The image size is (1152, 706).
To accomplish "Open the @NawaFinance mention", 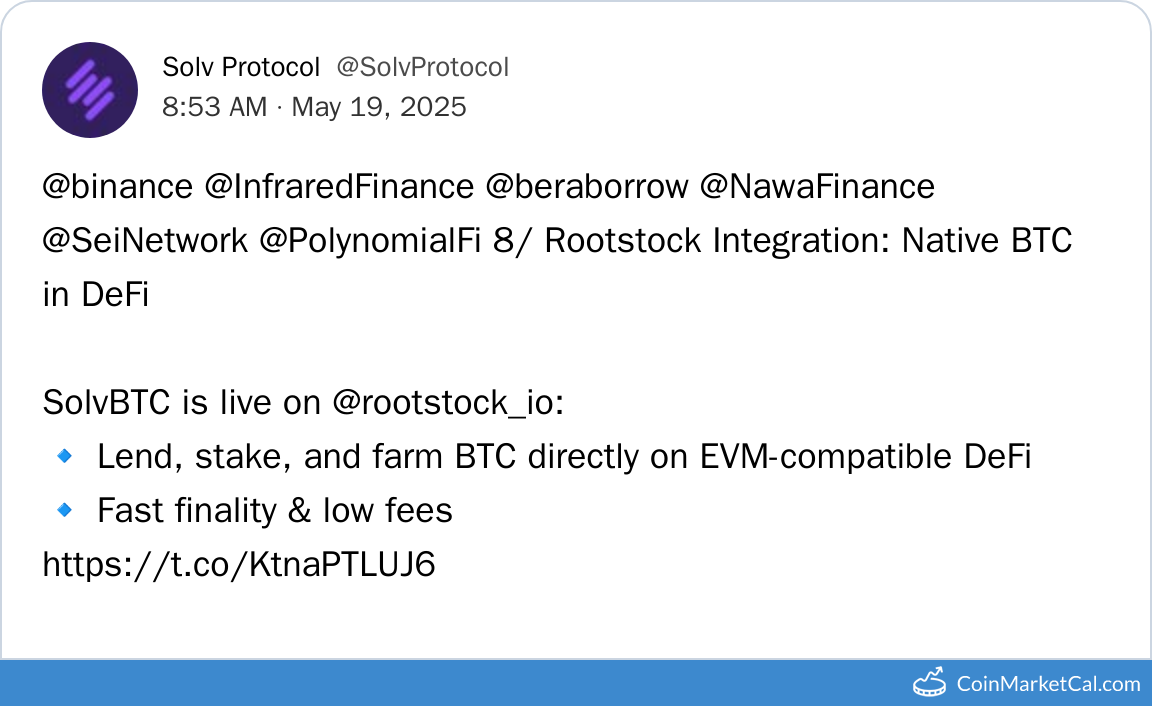I will coord(817,186).
